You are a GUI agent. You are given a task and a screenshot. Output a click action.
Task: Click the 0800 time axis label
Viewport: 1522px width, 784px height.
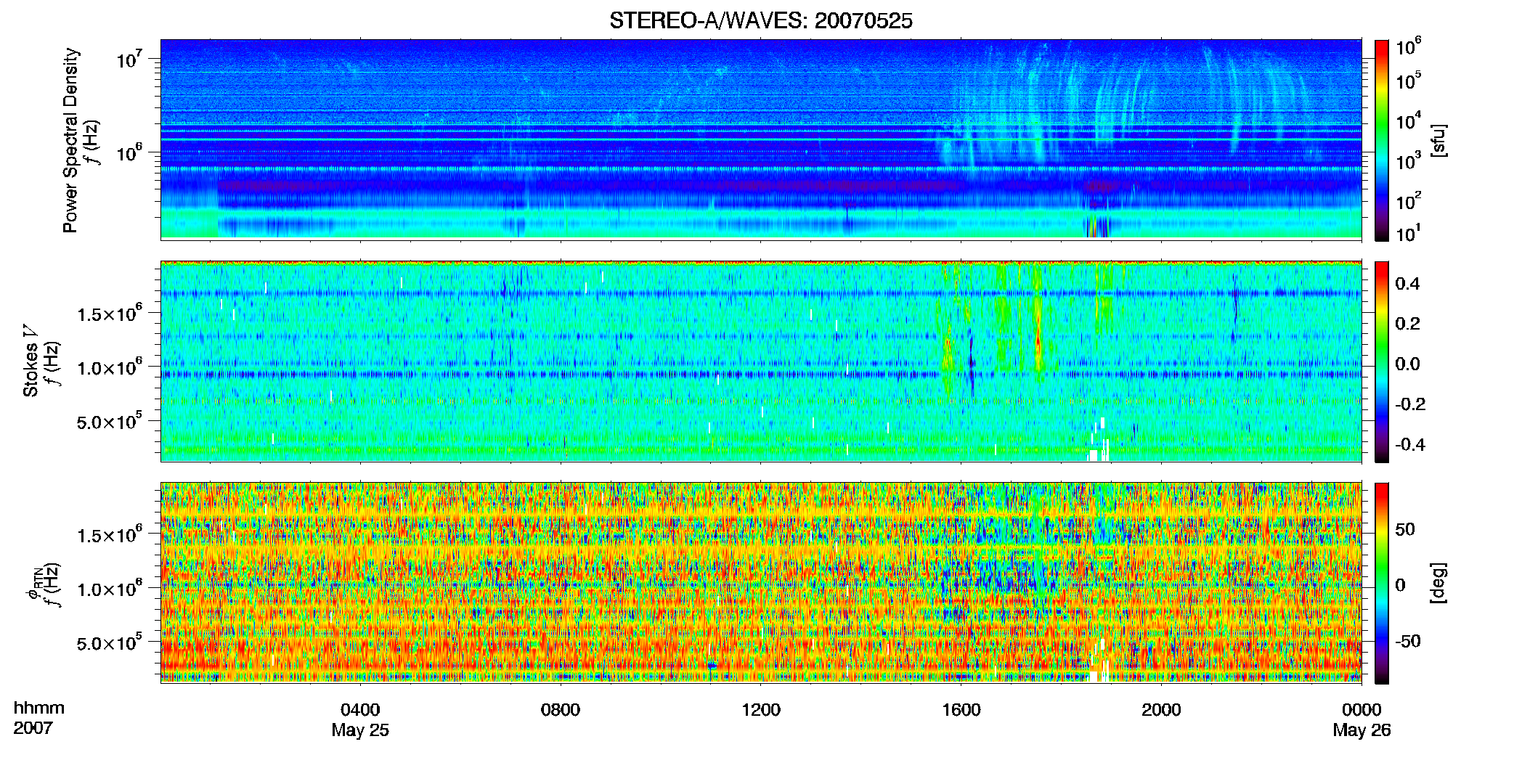click(561, 710)
